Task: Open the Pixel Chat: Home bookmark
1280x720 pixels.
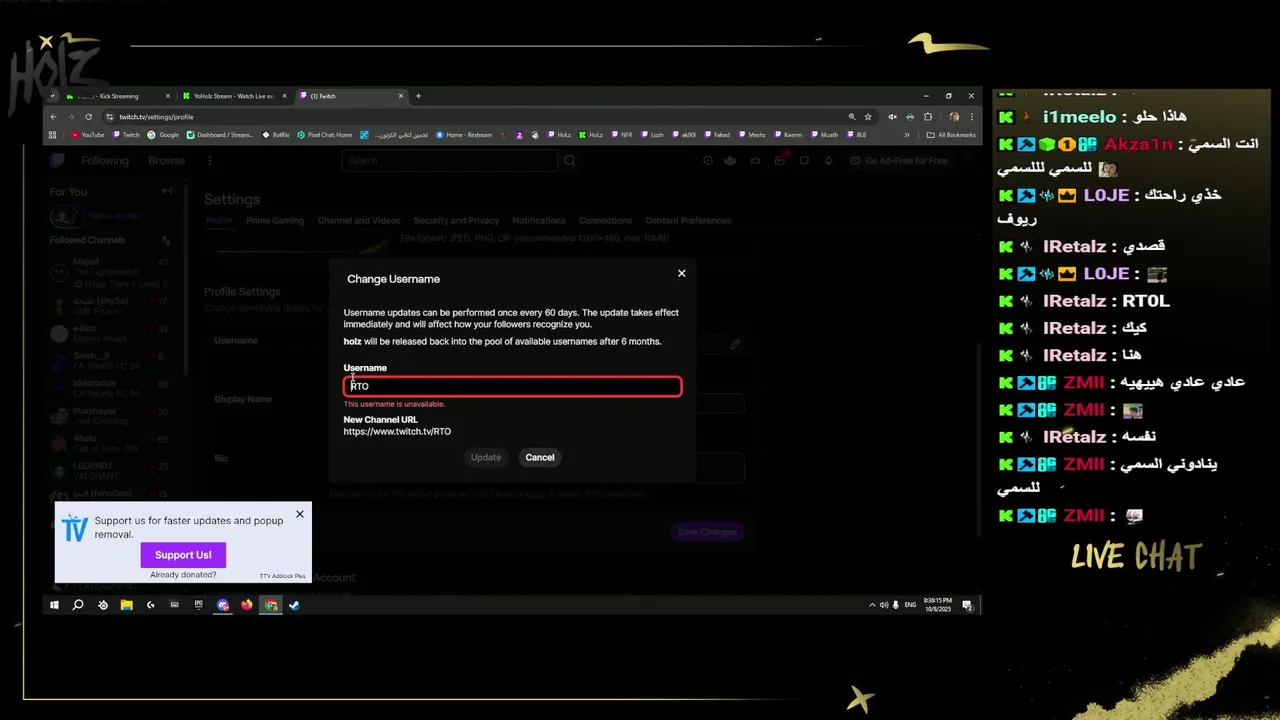Action: 325,135
